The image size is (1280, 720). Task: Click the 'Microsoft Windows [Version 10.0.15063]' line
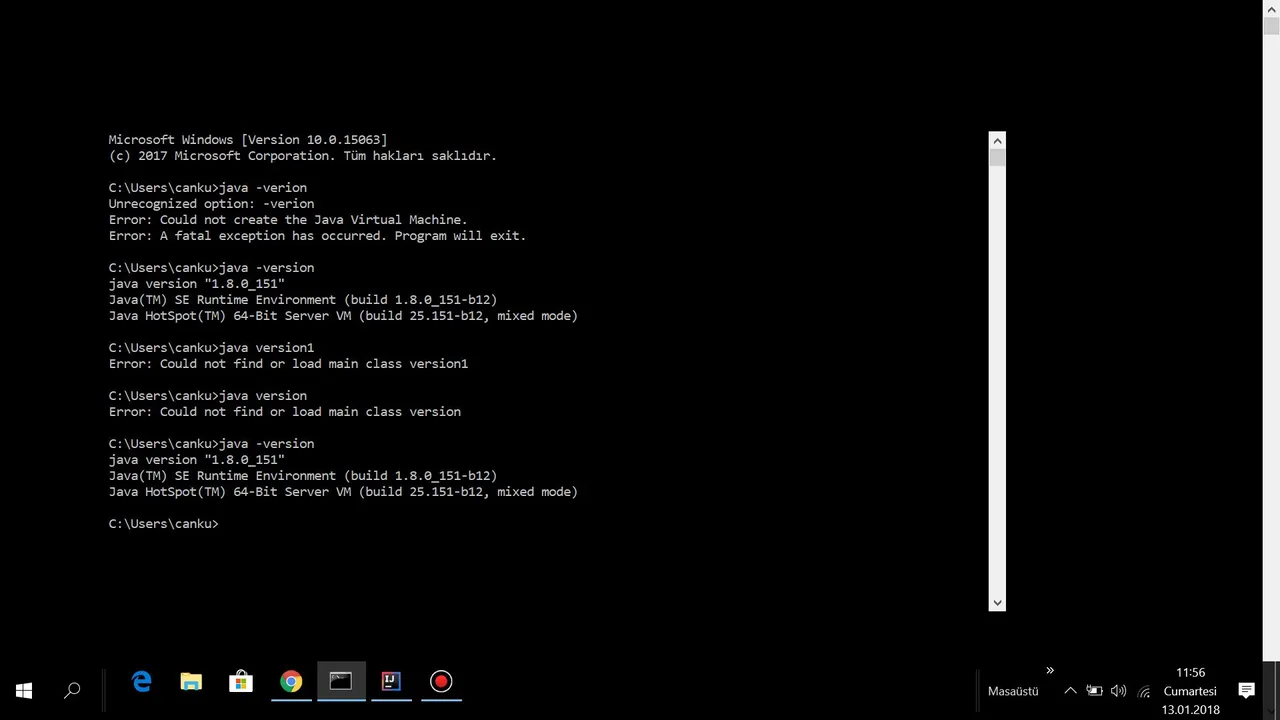248,140
